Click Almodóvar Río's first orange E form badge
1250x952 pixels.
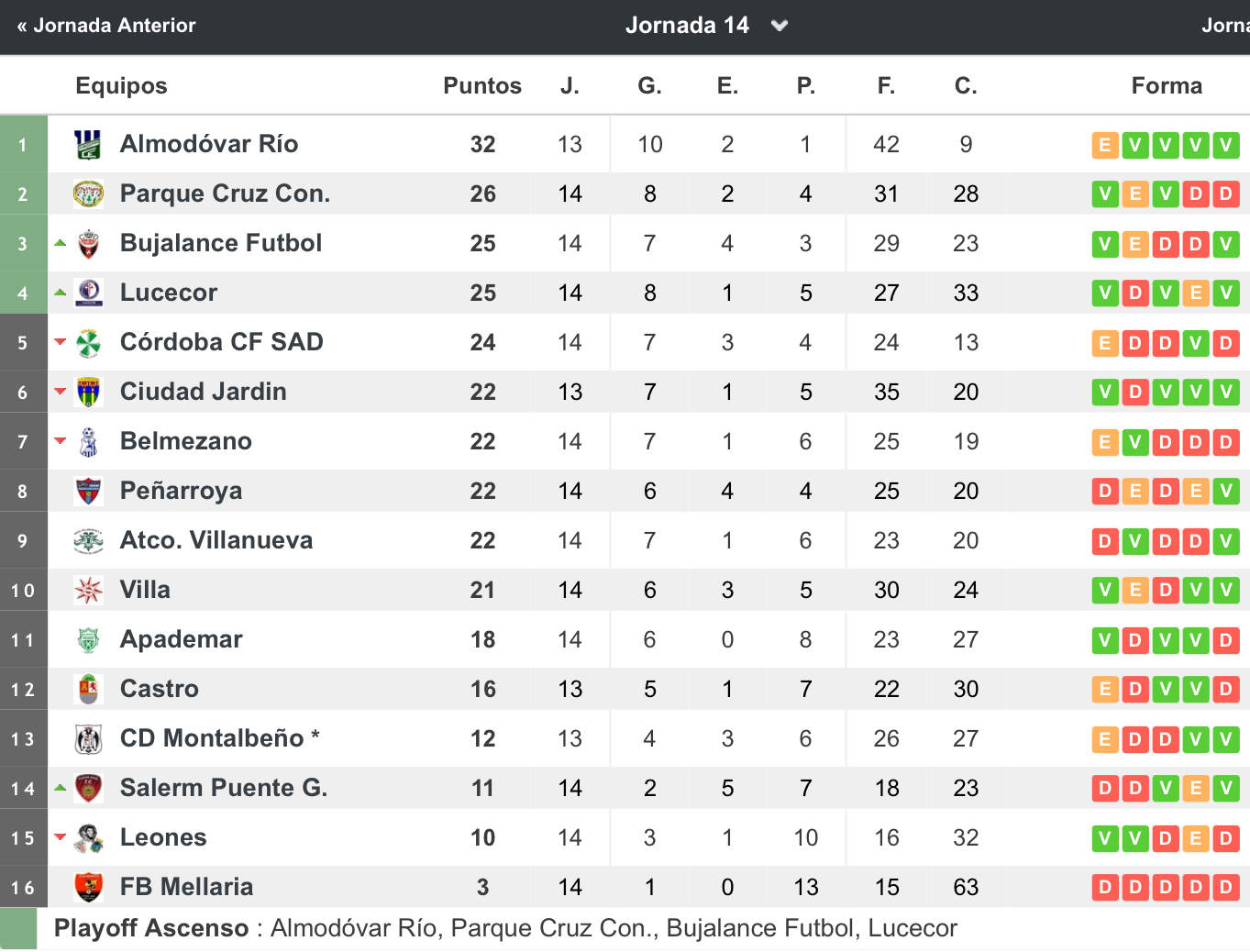[x=1105, y=145]
